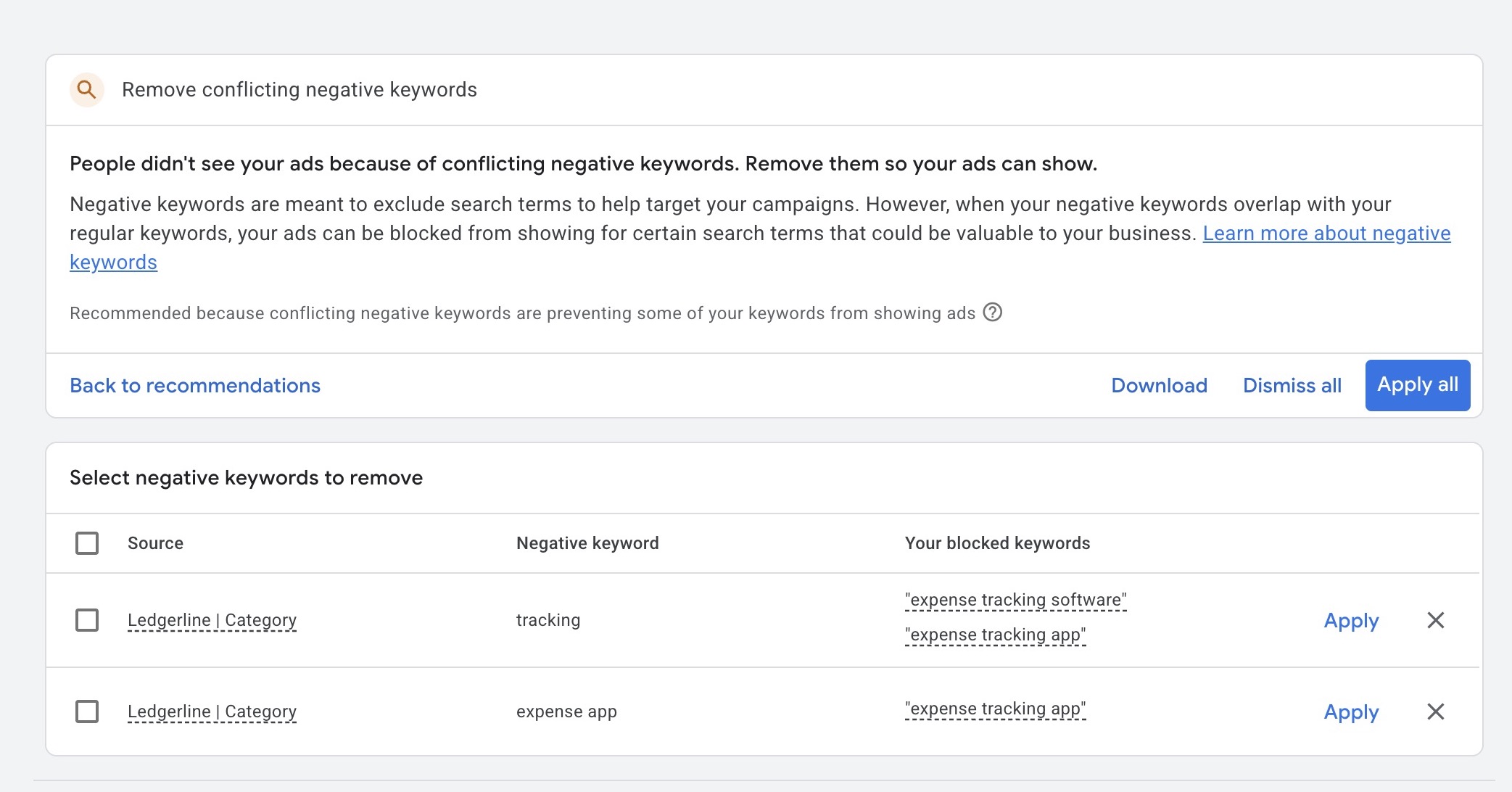Select the 'Source' column header
This screenshot has height=792, width=1512.
(x=155, y=543)
